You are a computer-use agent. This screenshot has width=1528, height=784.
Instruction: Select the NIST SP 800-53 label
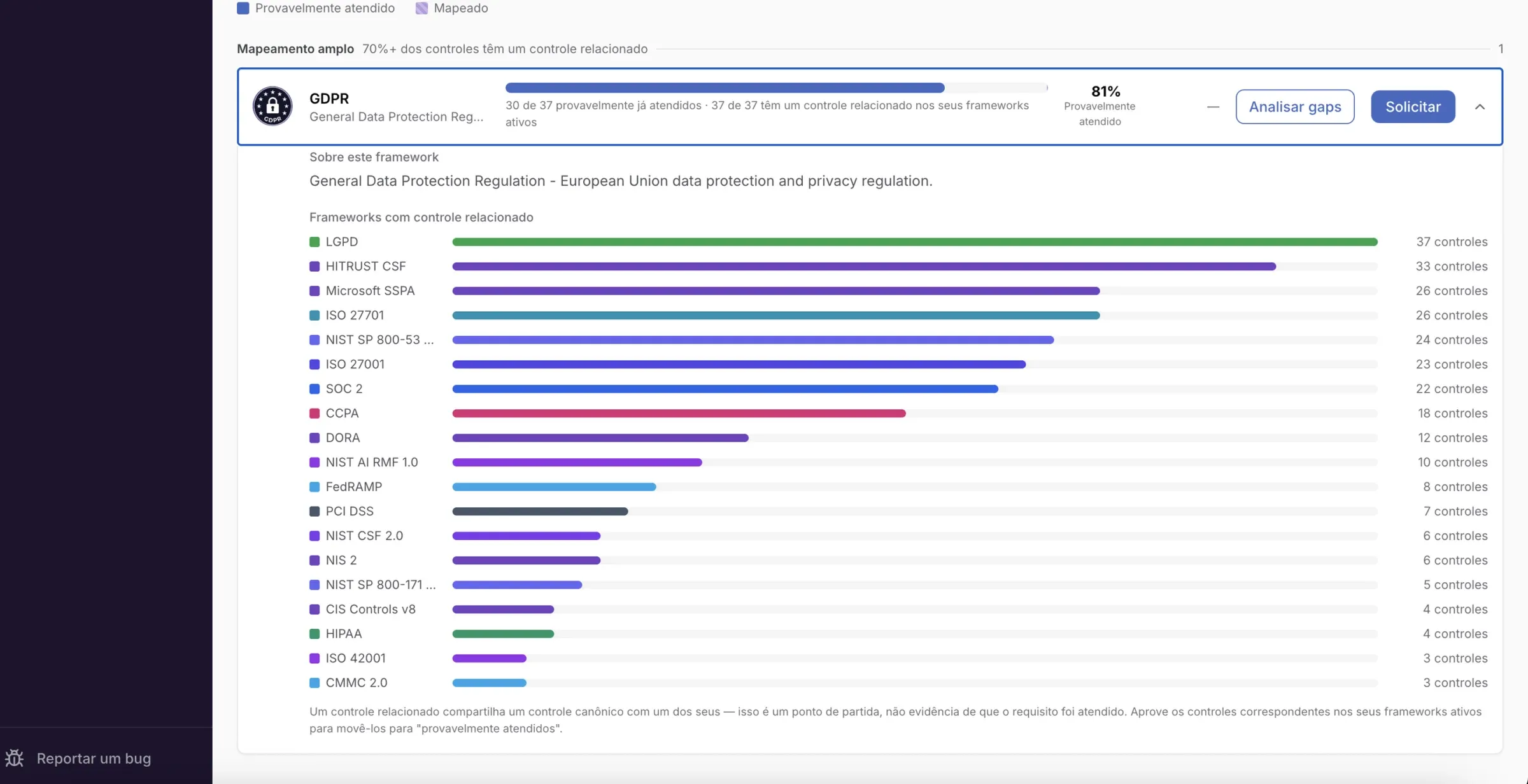click(x=379, y=340)
